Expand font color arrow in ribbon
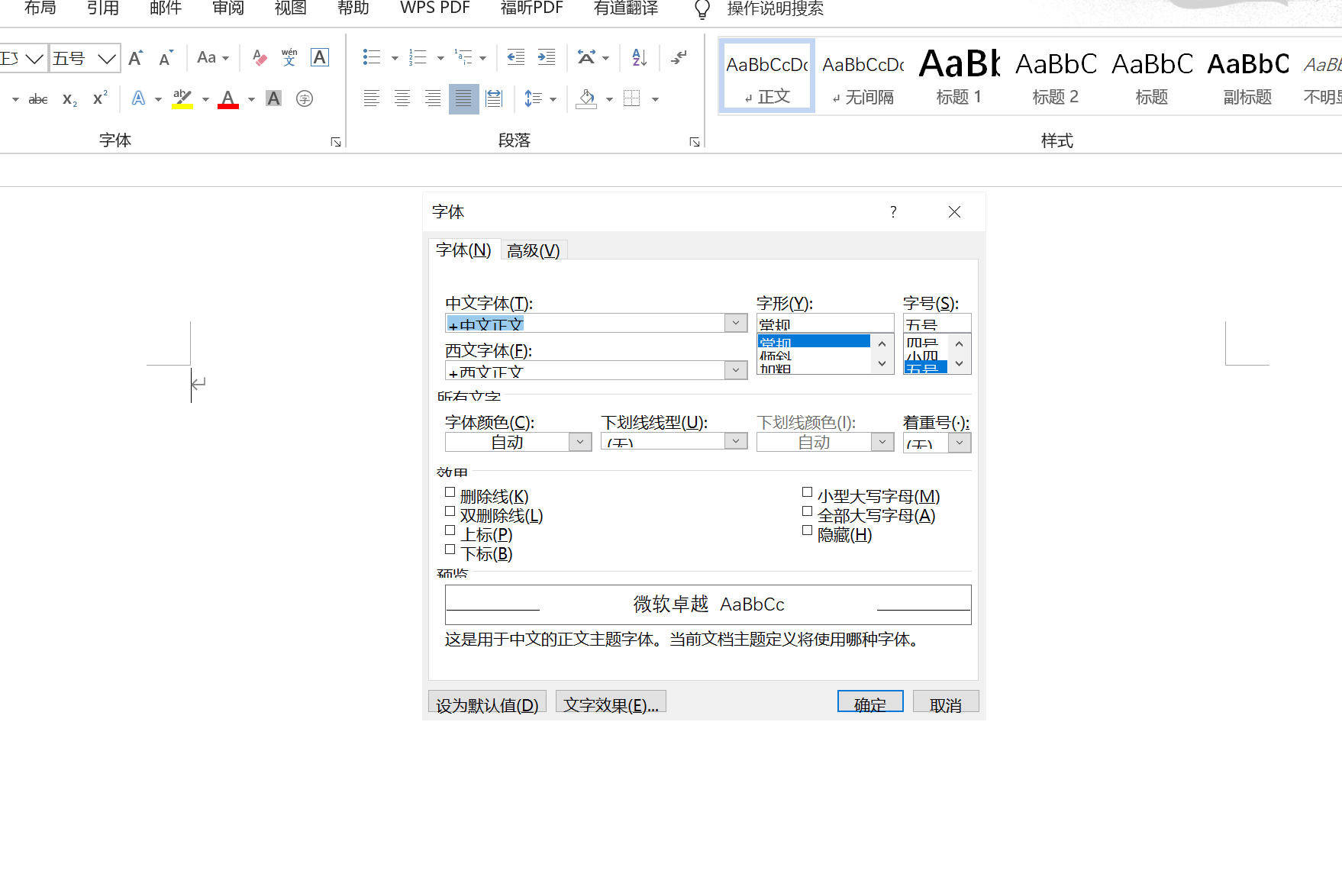1342x896 pixels. 251,99
